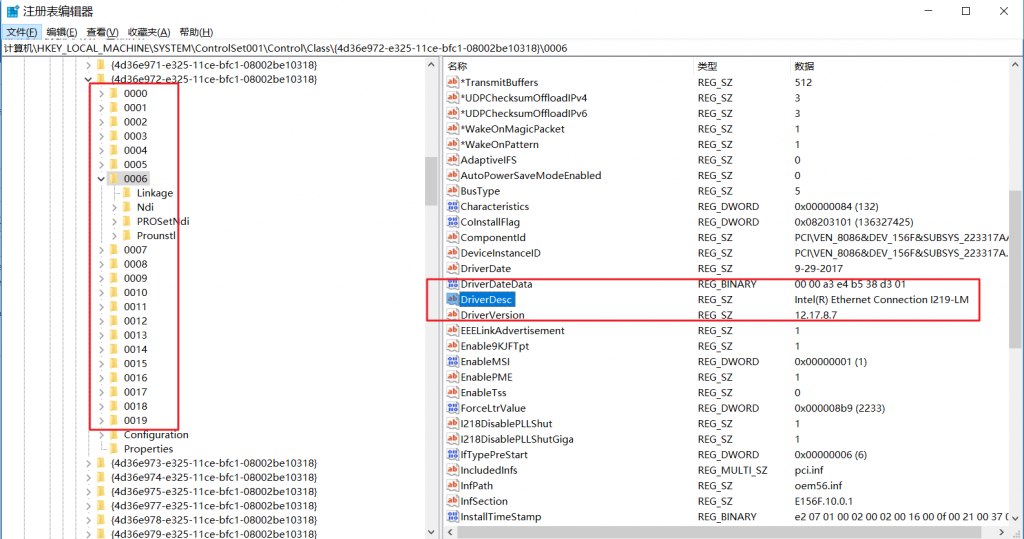Screen dimensions: 1024x539
Task: Click the Registry Editor app icon in title bar
Action: 12,11
